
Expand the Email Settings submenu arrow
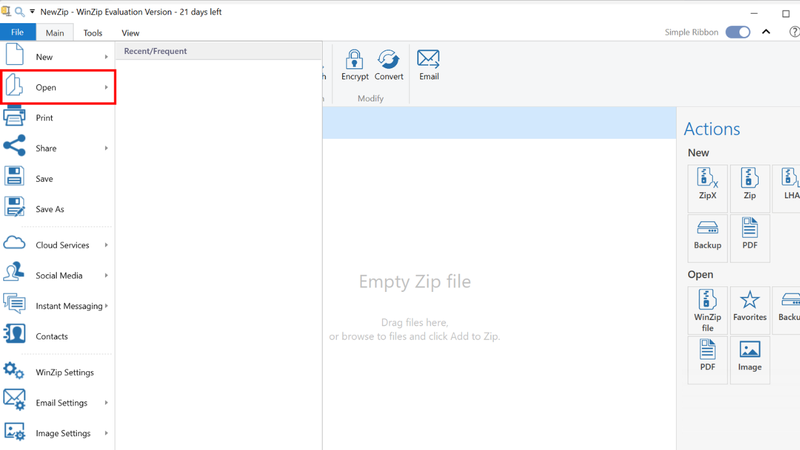click(106, 403)
